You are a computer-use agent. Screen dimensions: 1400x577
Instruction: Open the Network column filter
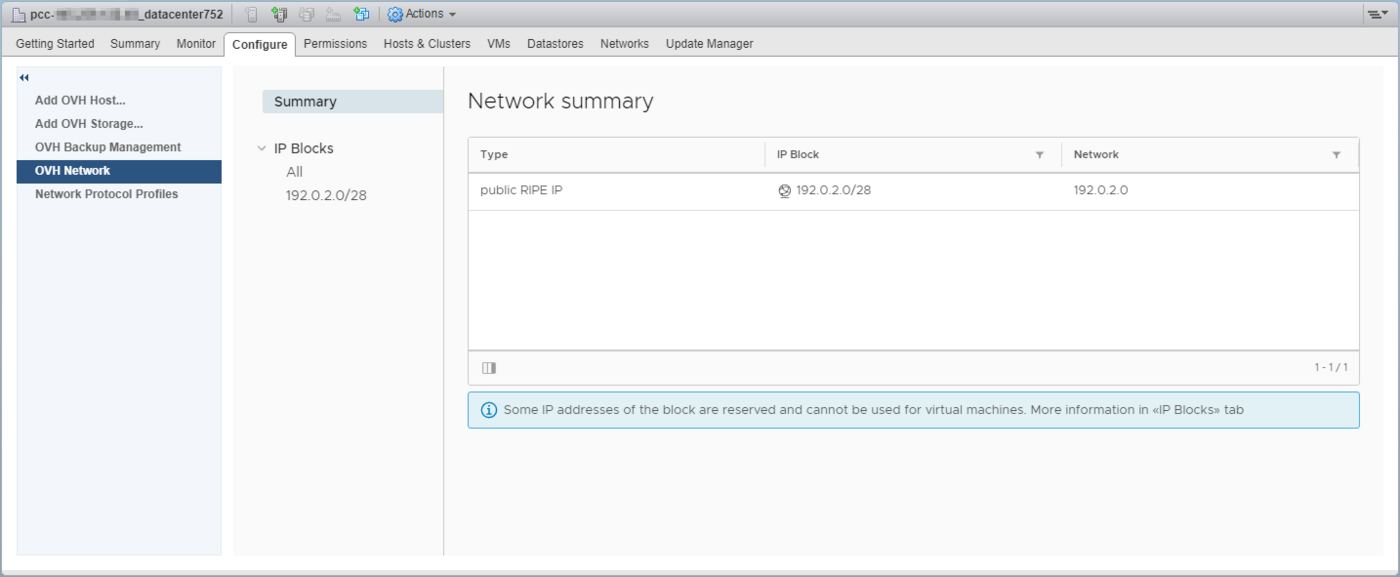click(1336, 155)
